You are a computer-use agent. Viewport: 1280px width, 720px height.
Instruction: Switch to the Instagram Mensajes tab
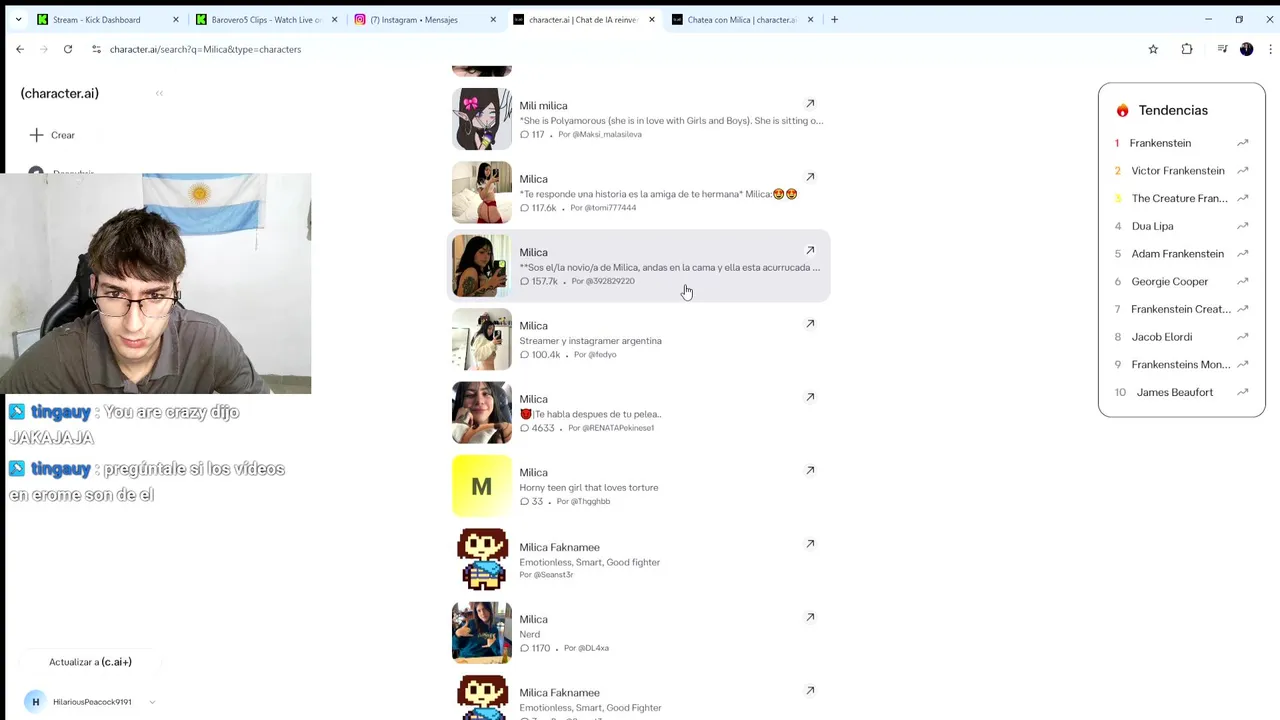pyautogui.click(x=424, y=19)
